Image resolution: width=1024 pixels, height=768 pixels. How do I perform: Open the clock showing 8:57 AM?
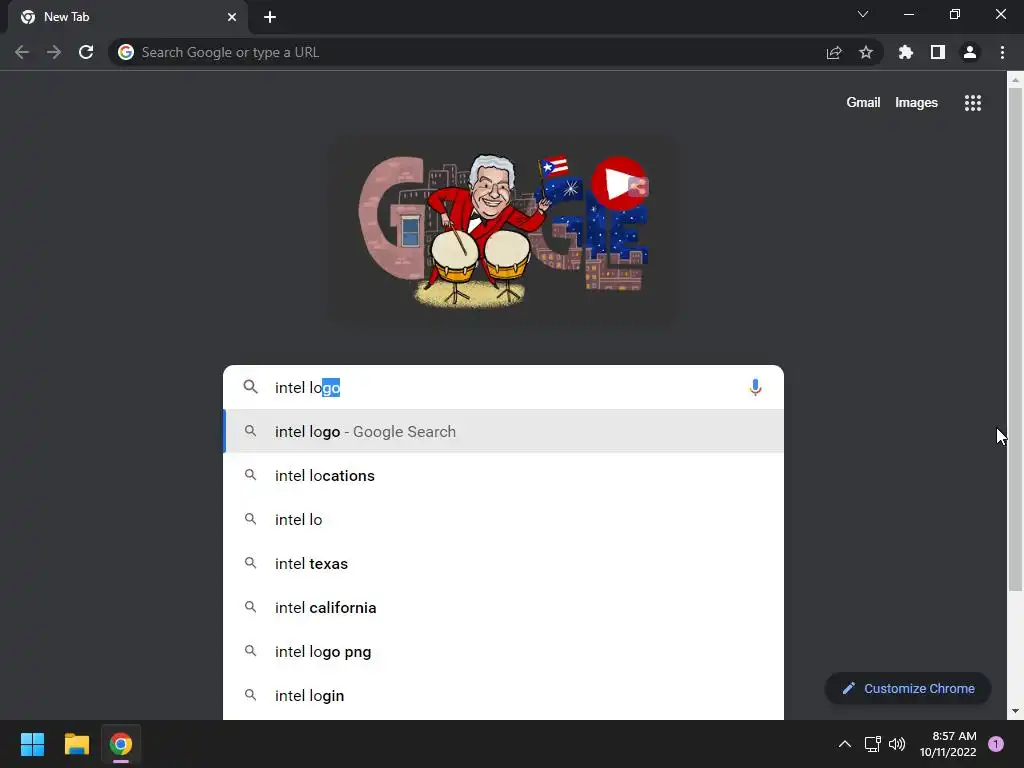tap(948, 744)
